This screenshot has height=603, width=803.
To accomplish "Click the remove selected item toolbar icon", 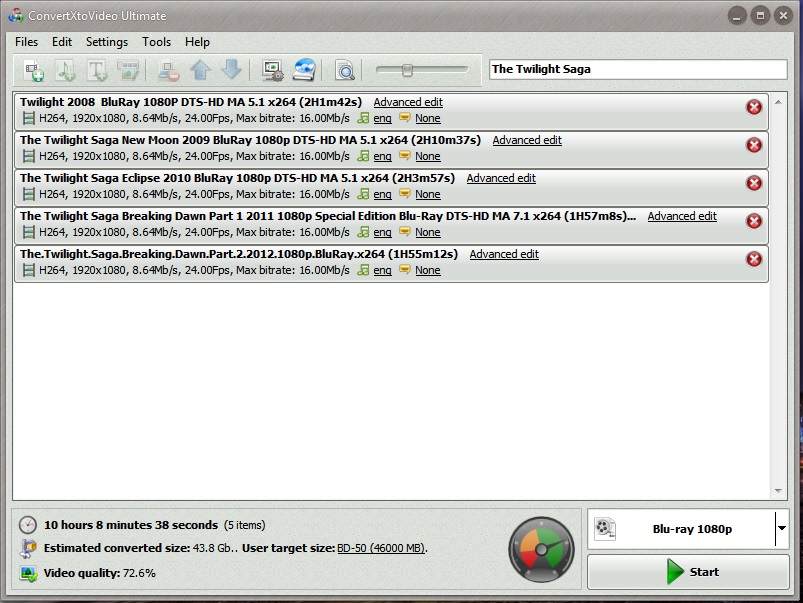I will [x=168, y=70].
